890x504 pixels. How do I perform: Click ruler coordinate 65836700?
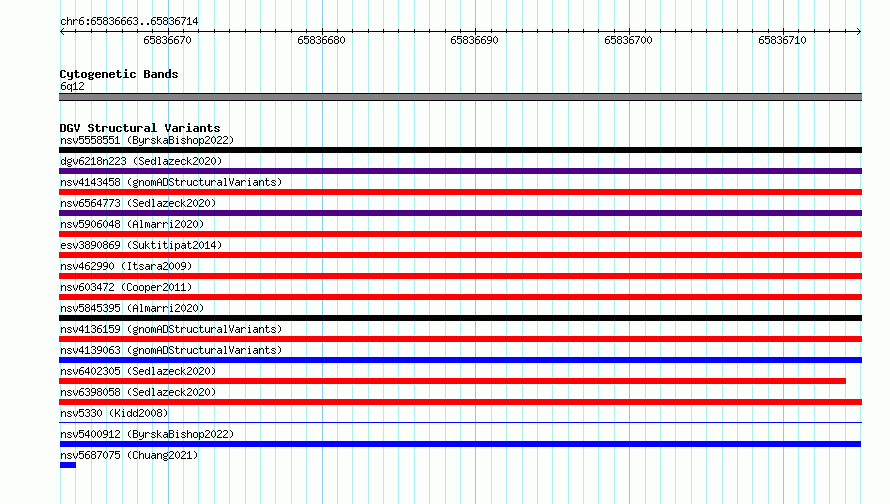(x=628, y=40)
